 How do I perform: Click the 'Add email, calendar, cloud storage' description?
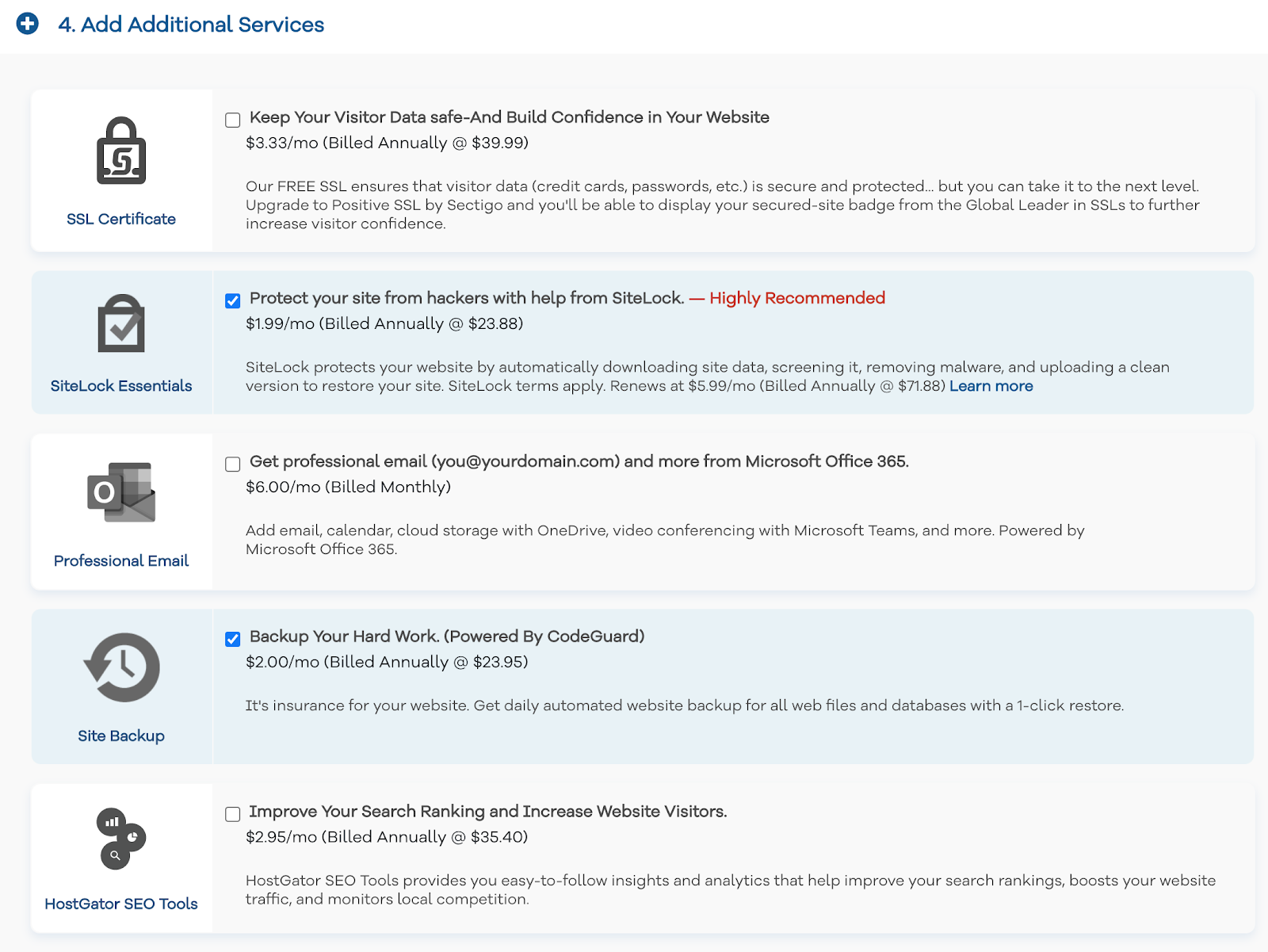coord(665,540)
